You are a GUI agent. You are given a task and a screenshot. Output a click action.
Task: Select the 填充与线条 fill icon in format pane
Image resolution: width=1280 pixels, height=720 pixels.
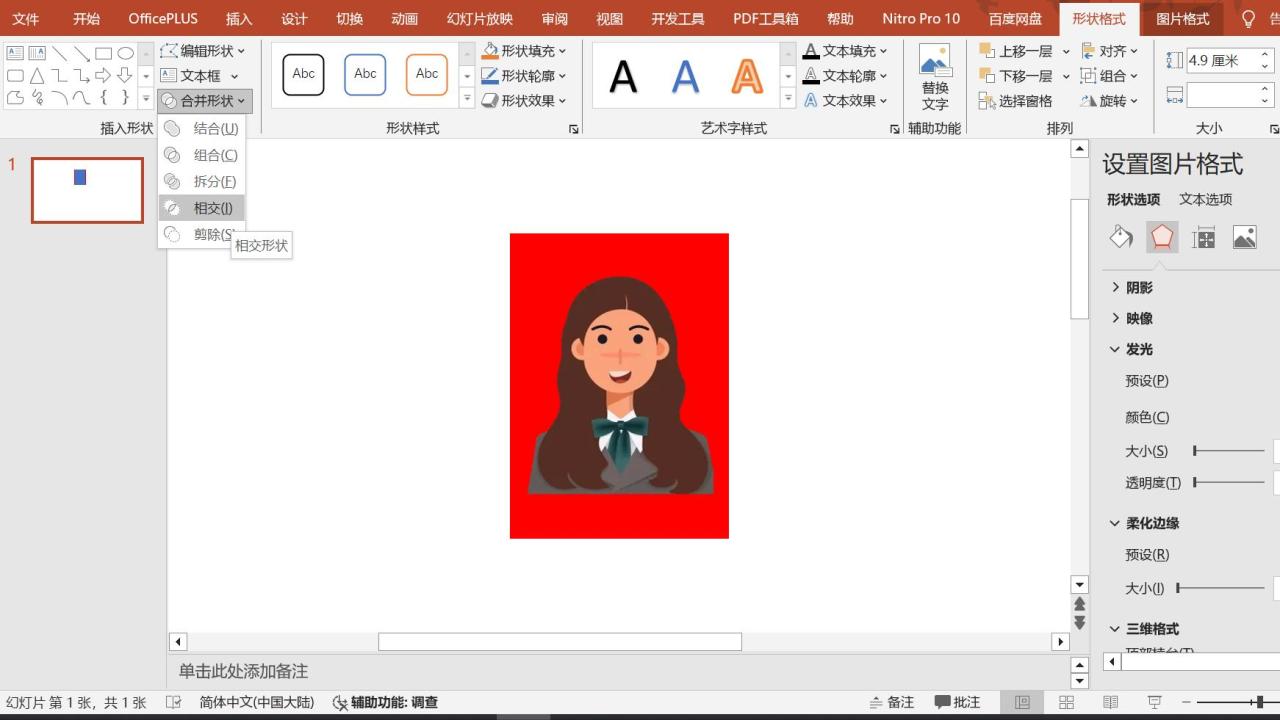click(x=1120, y=236)
